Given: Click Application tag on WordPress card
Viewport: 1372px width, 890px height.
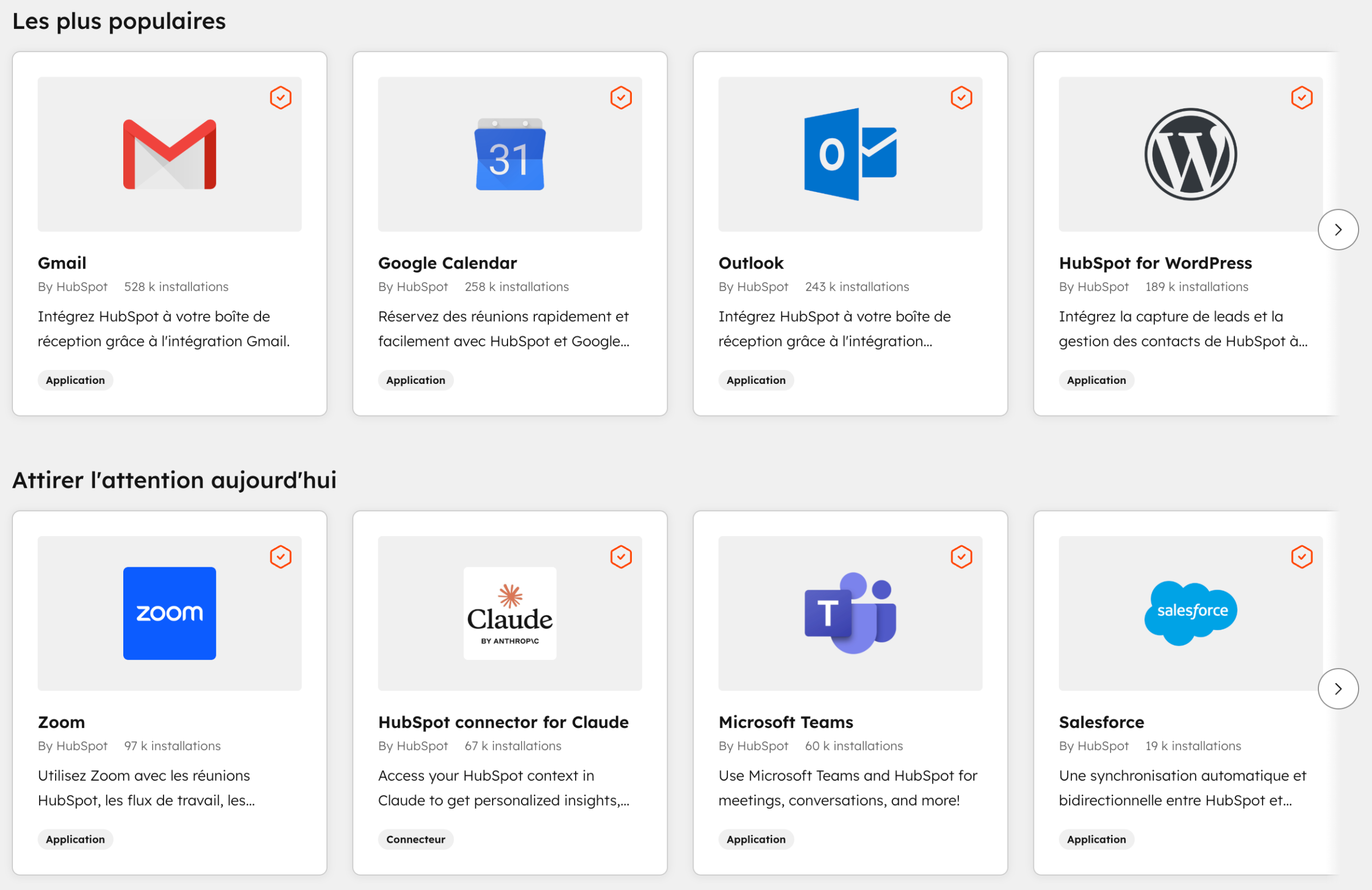Looking at the screenshot, I should pyautogui.click(x=1096, y=380).
